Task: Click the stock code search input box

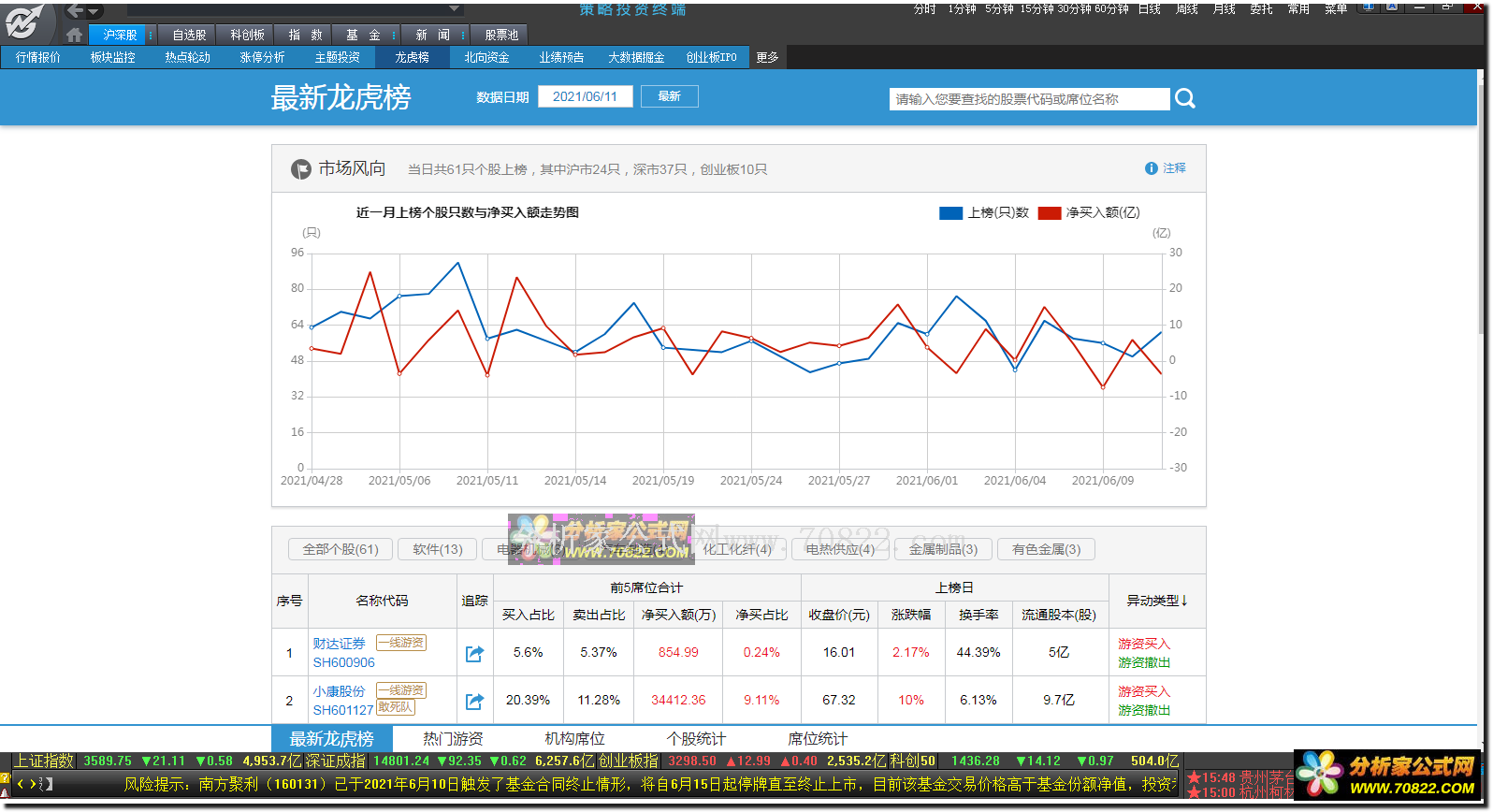Action: point(1029,99)
